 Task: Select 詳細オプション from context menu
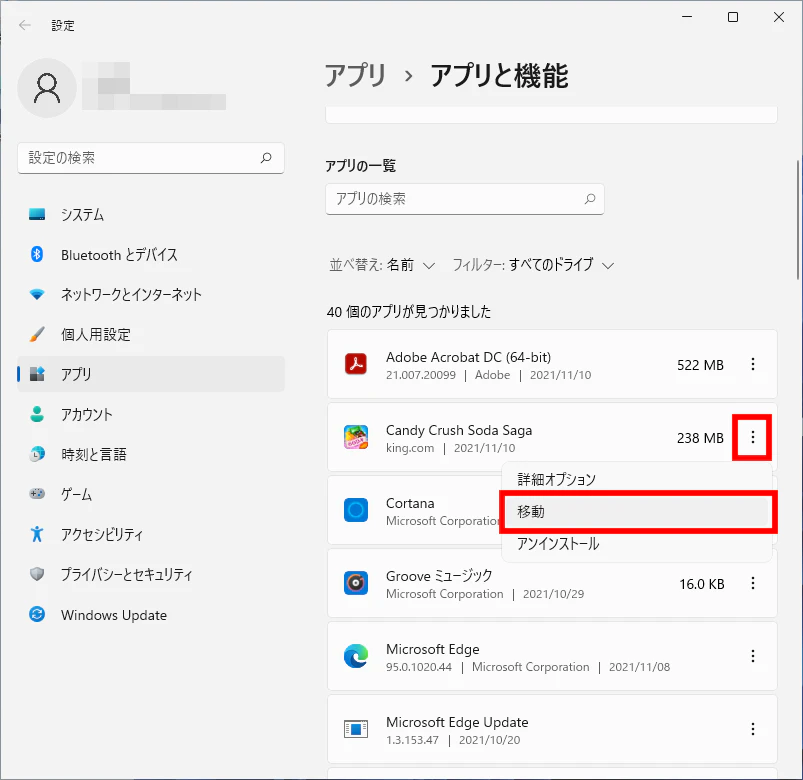tap(637, 479)
